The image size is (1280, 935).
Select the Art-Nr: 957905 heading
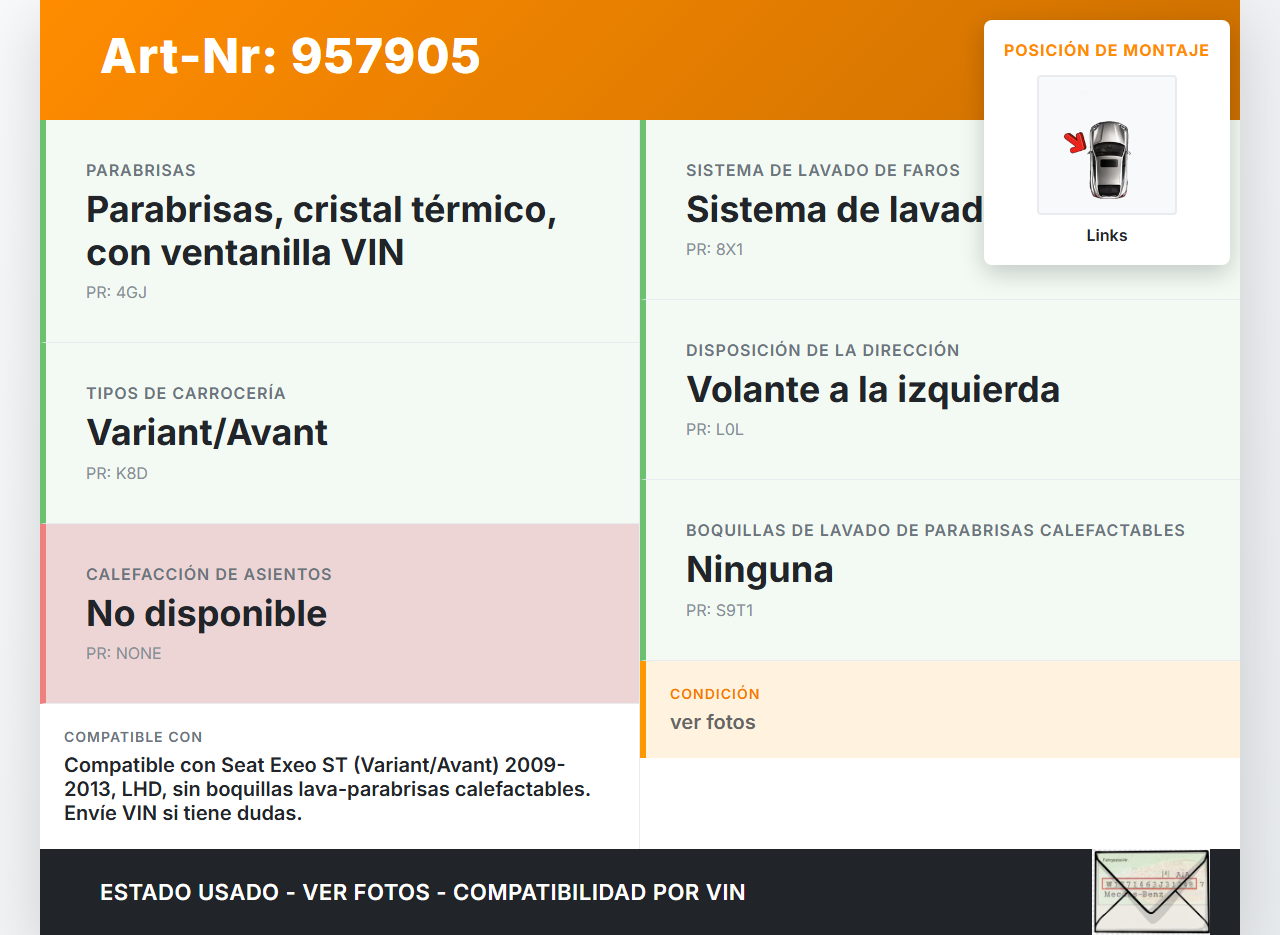pos(290,56)
